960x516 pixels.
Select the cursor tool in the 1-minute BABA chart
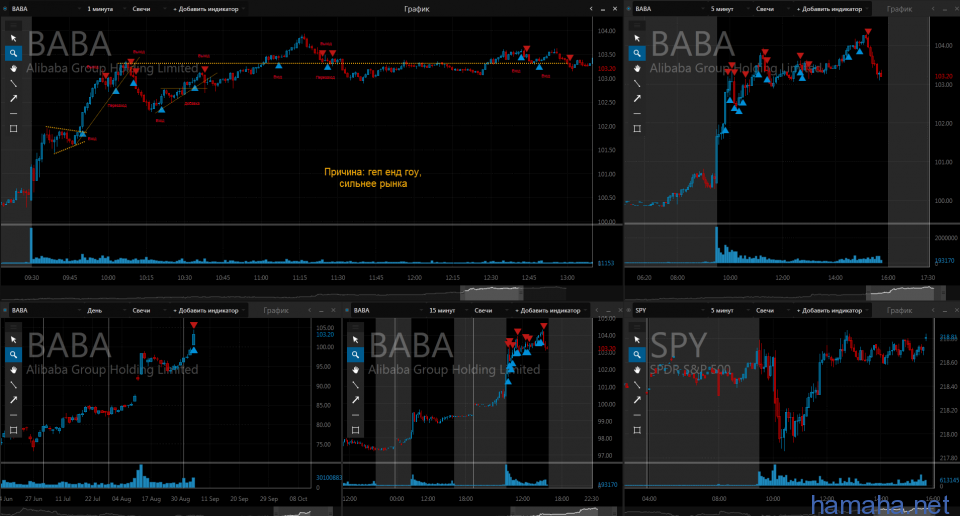tap(13, 38)
